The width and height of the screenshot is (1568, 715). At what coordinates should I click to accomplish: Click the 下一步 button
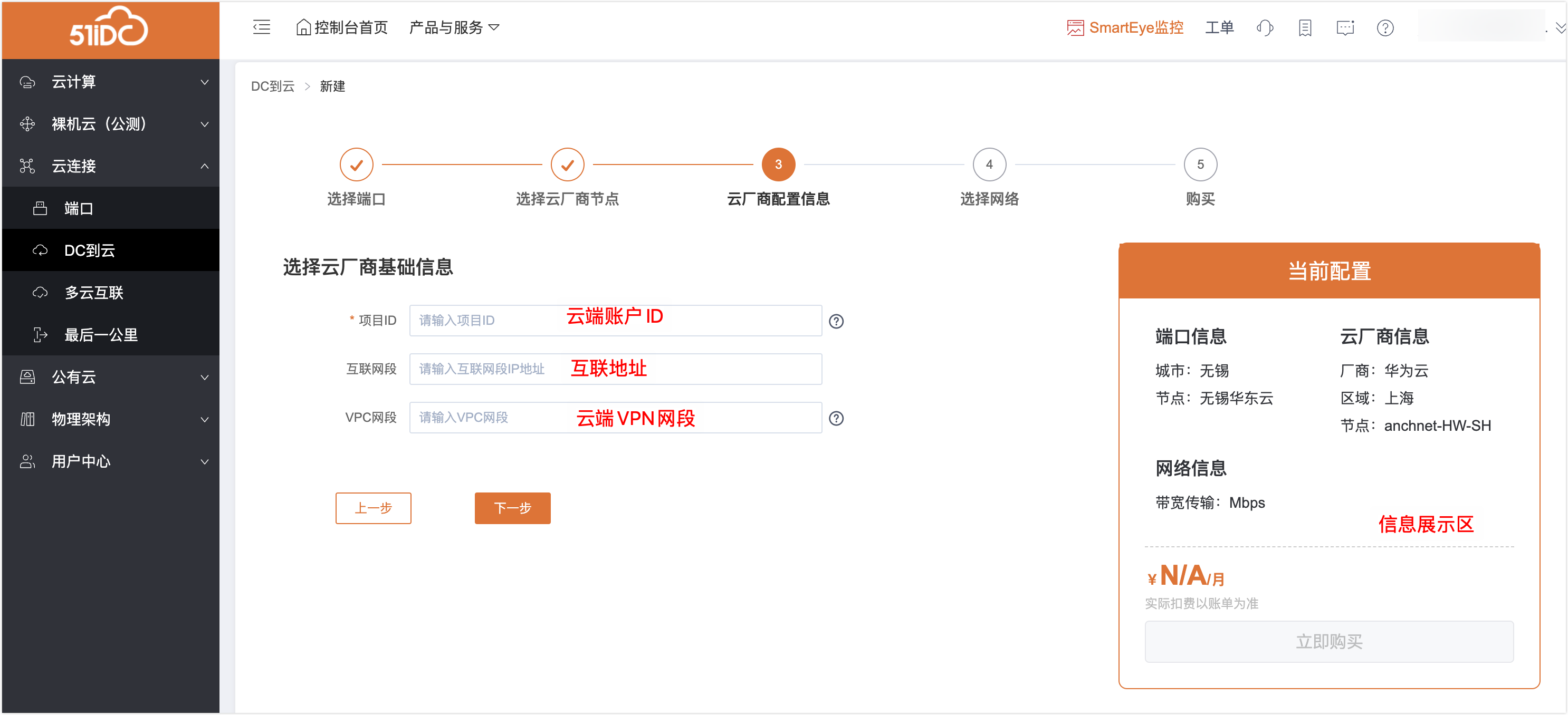tap(512, 508)
